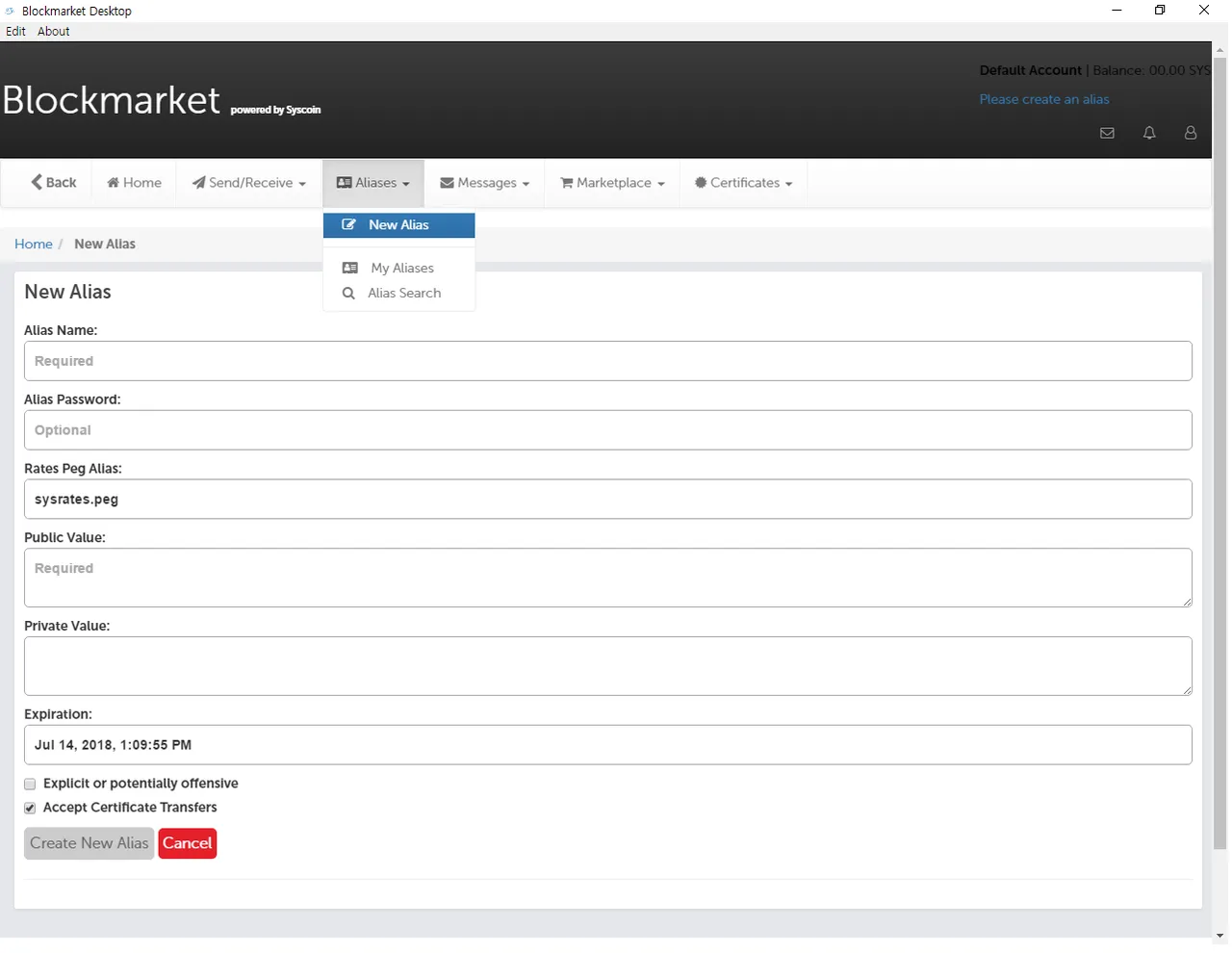Click the Blockmarket logo title
This screenshot has height=953, width=1232.
(112, 100)
